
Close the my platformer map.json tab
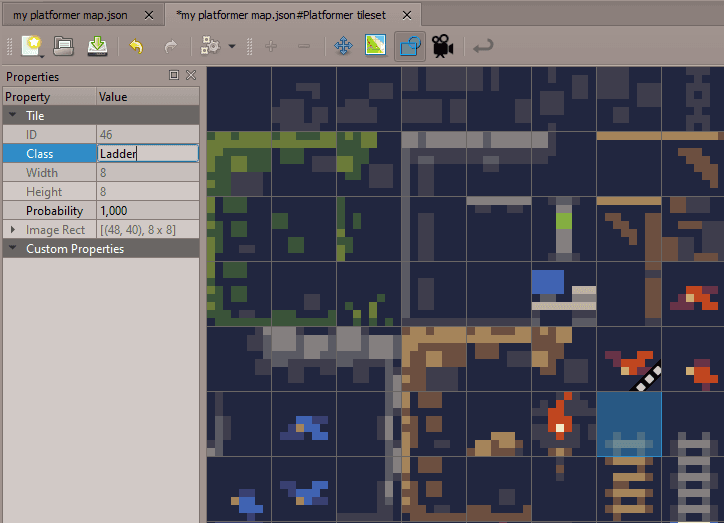pyautogui.click(x=149, y=15)
